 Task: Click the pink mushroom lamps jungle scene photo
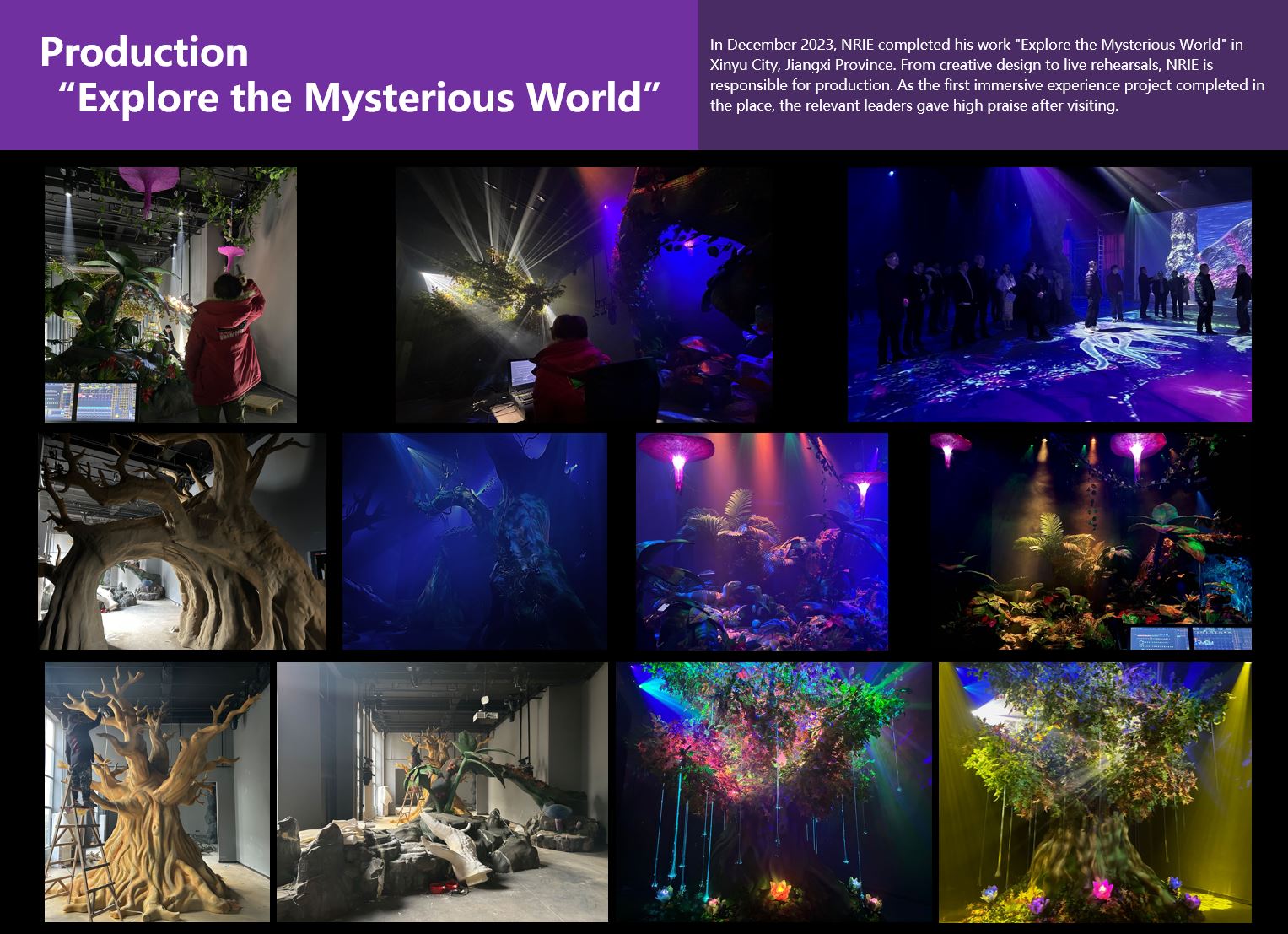[x=761, y=542]
